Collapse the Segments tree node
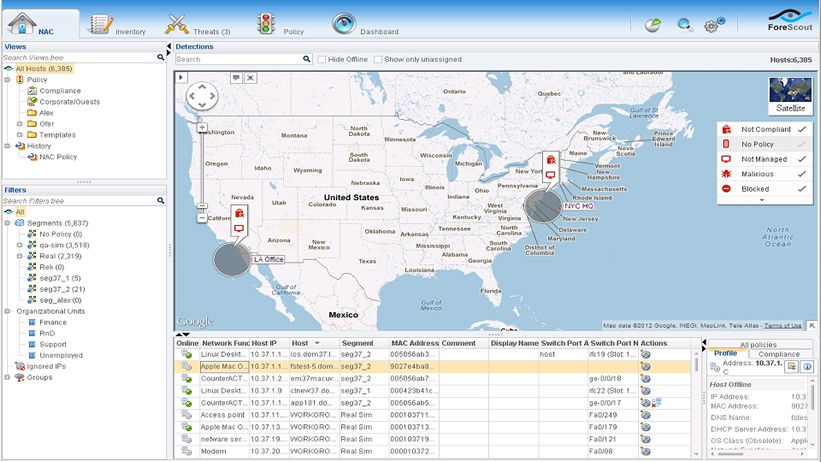The image size is (821, 462). 7,222
